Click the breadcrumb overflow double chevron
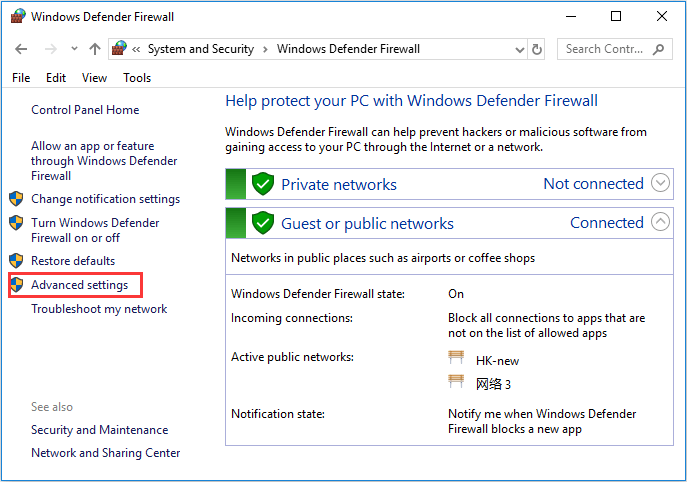The width and height of the screenshot is (687, 482). click(136, 49)
